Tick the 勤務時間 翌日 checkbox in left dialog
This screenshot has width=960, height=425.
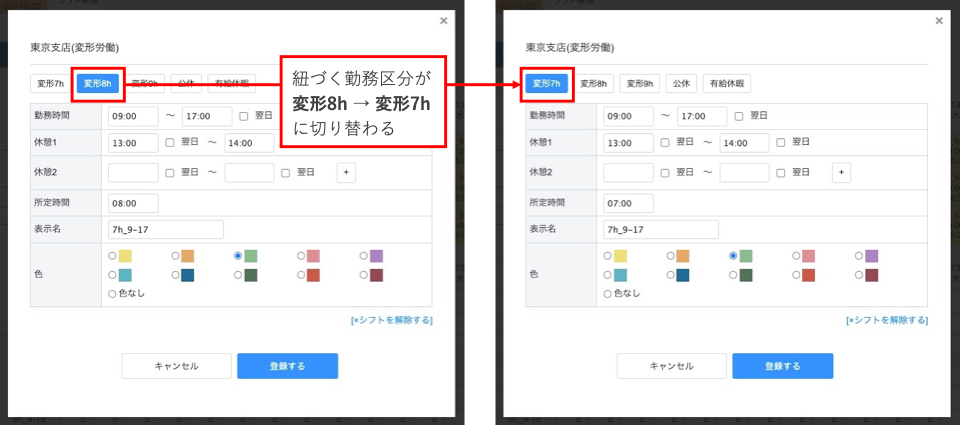click(244, 116)
